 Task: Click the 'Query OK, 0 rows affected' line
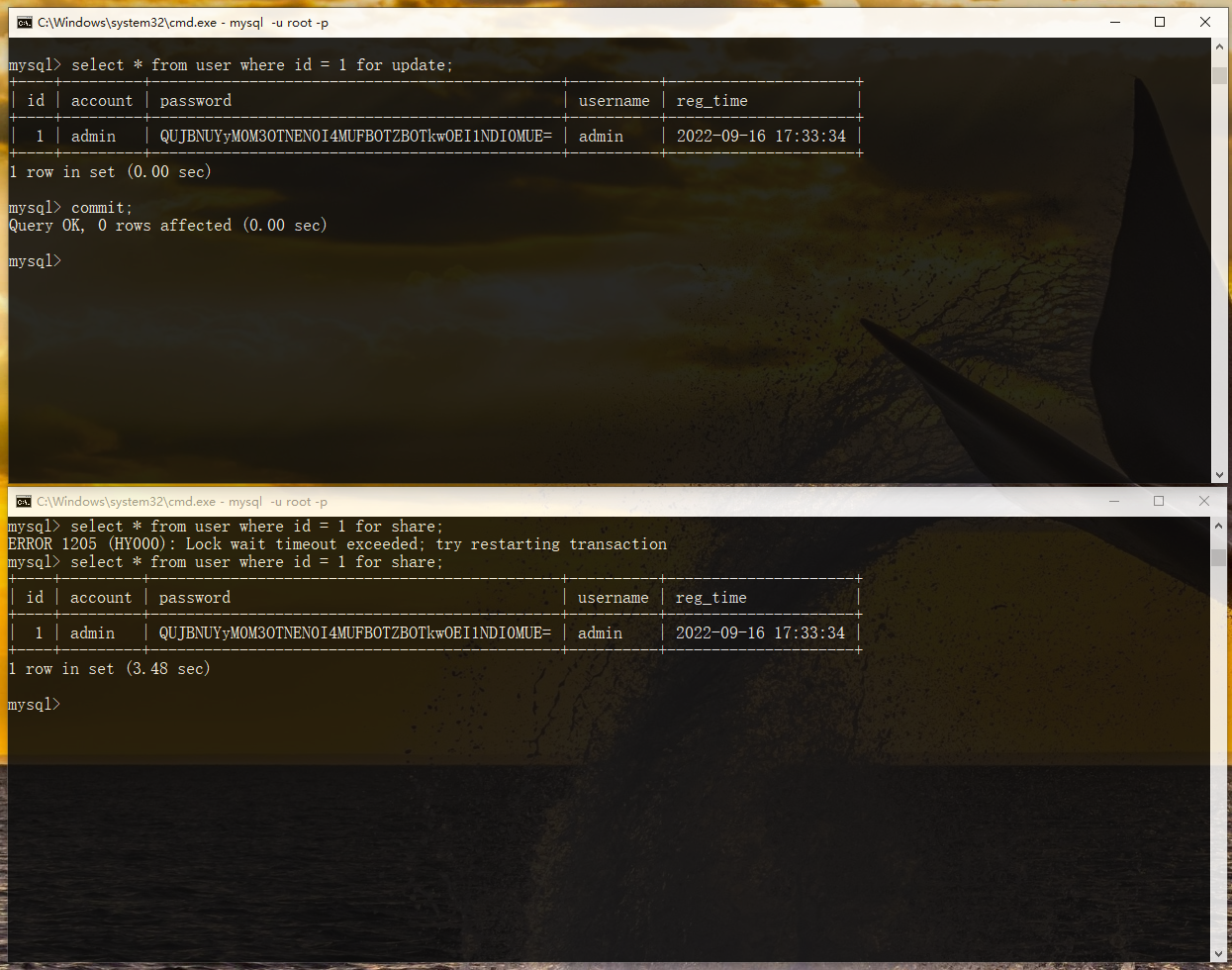point(168,226)
